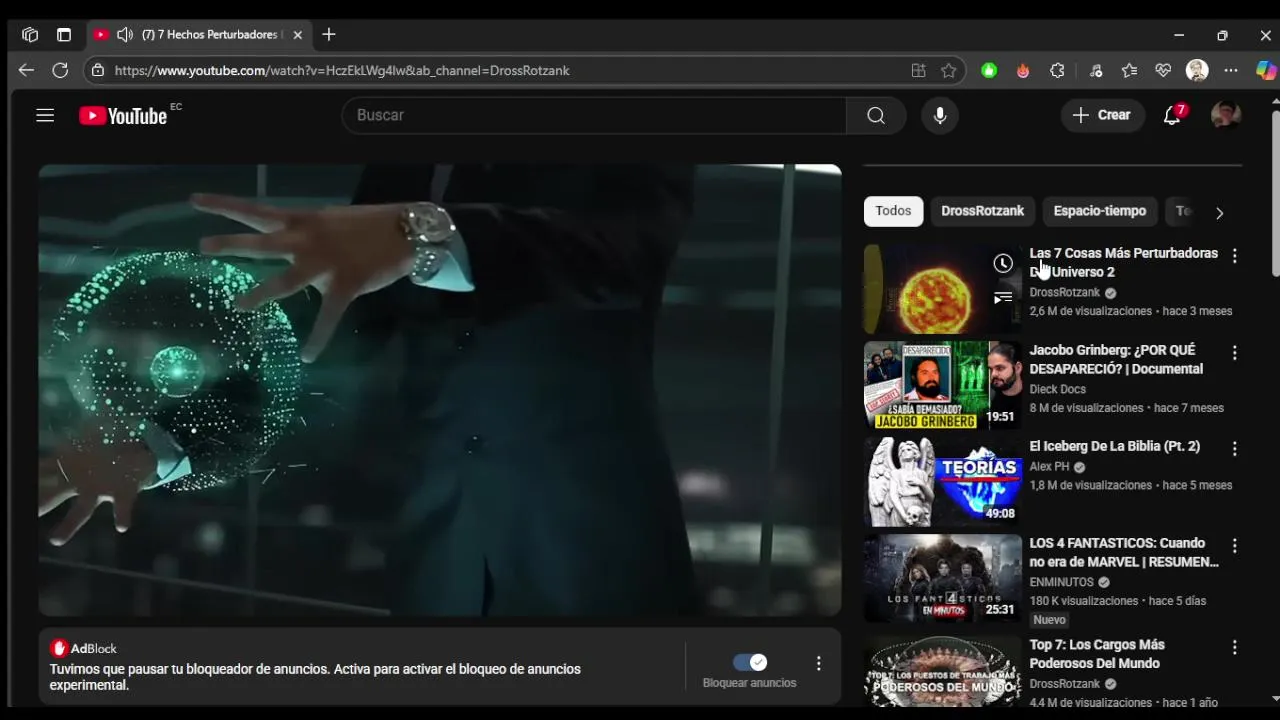
Task: Go back with the browser arrow
Action: (x=26, y=70)
